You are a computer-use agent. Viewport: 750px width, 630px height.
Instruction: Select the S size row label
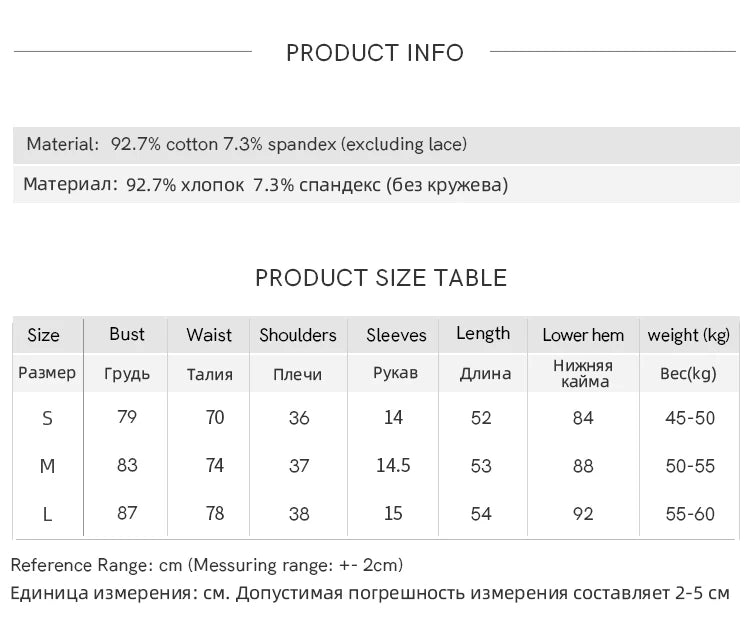[47, 419]
